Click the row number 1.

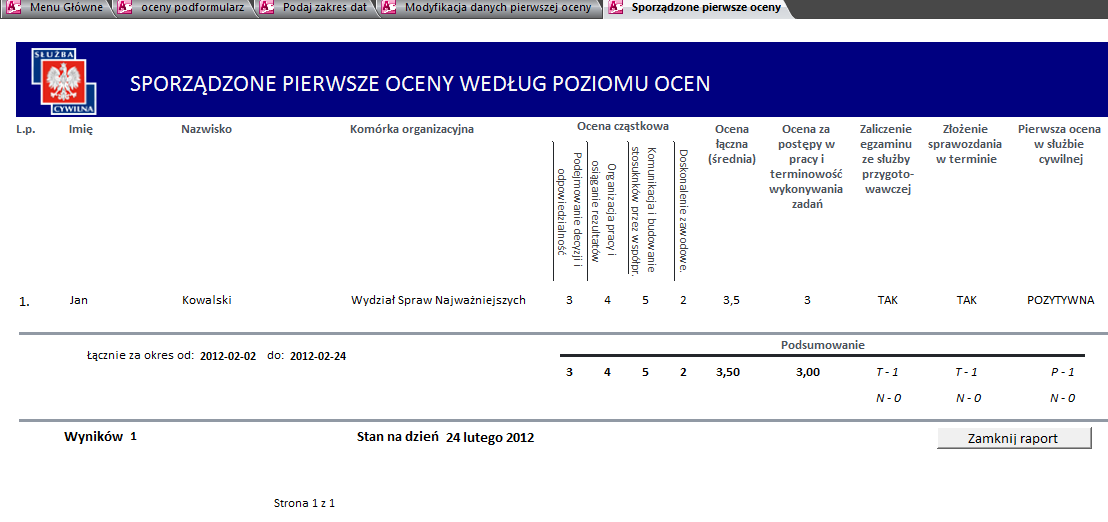24,302
